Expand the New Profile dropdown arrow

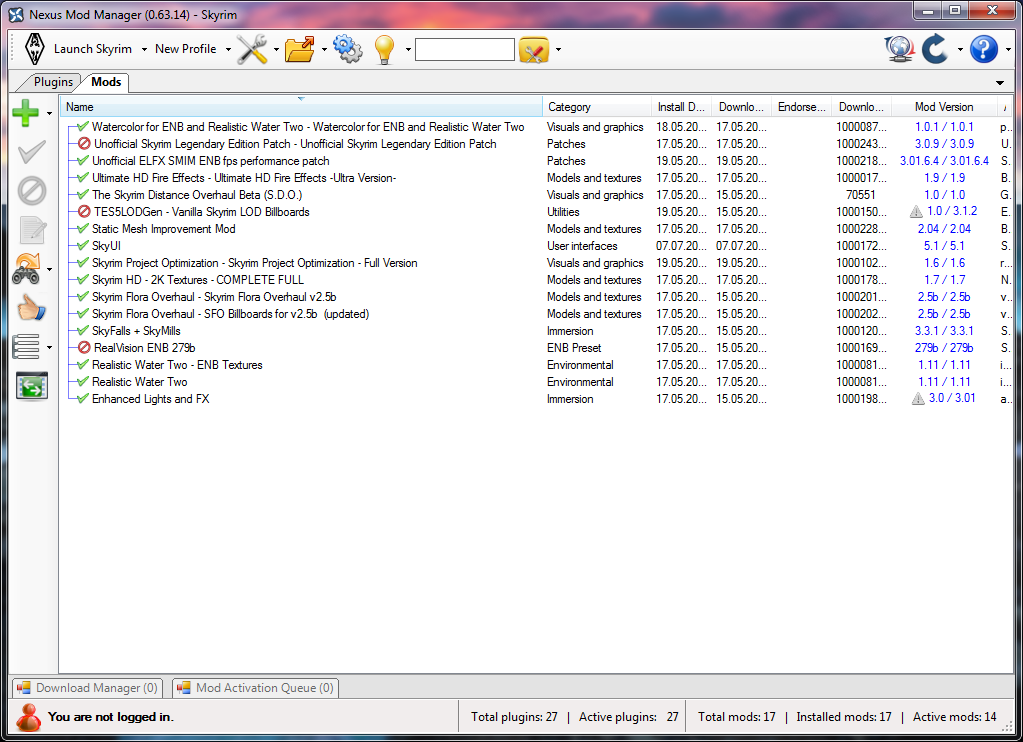point(228,50)
